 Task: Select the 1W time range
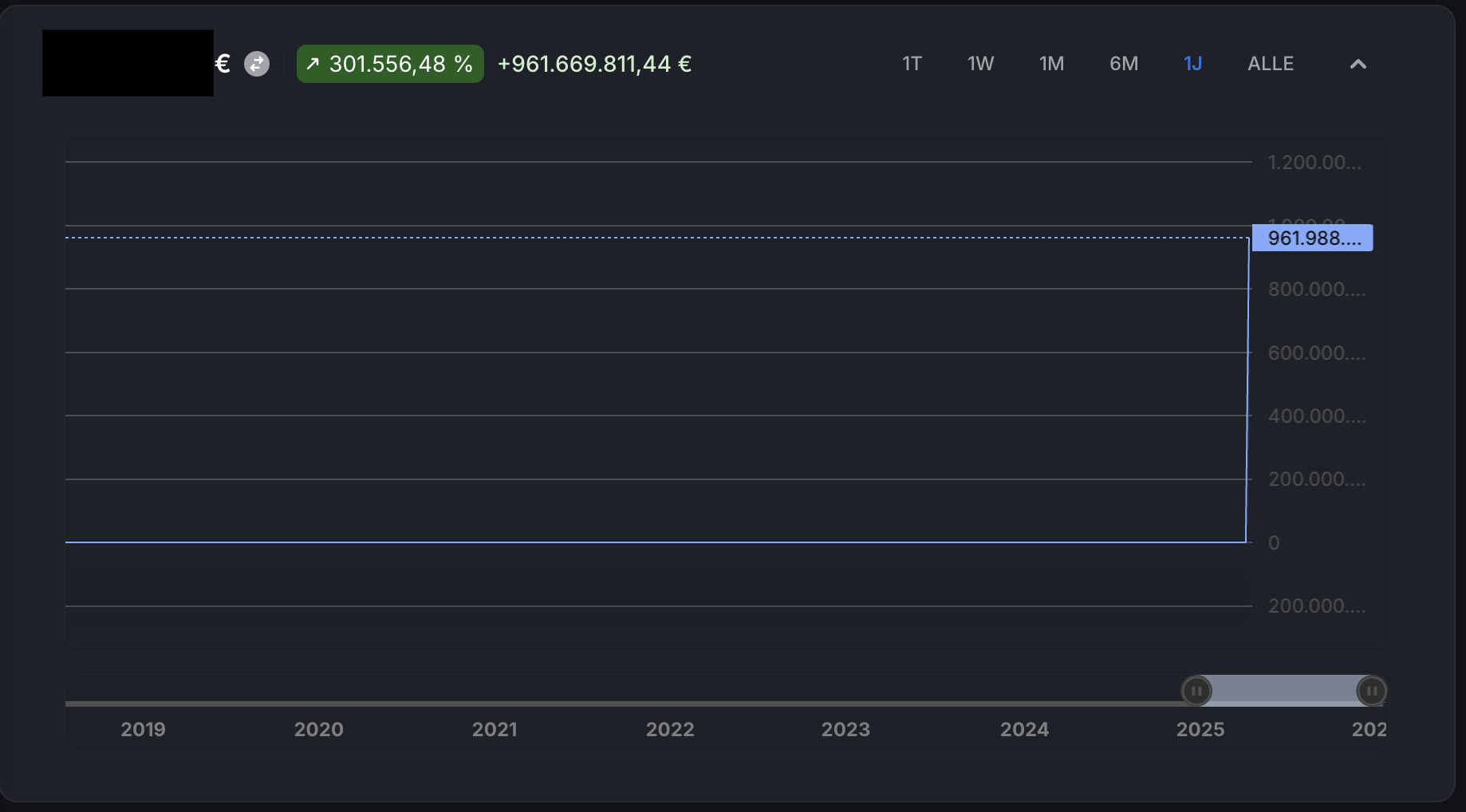click(980, 64)
